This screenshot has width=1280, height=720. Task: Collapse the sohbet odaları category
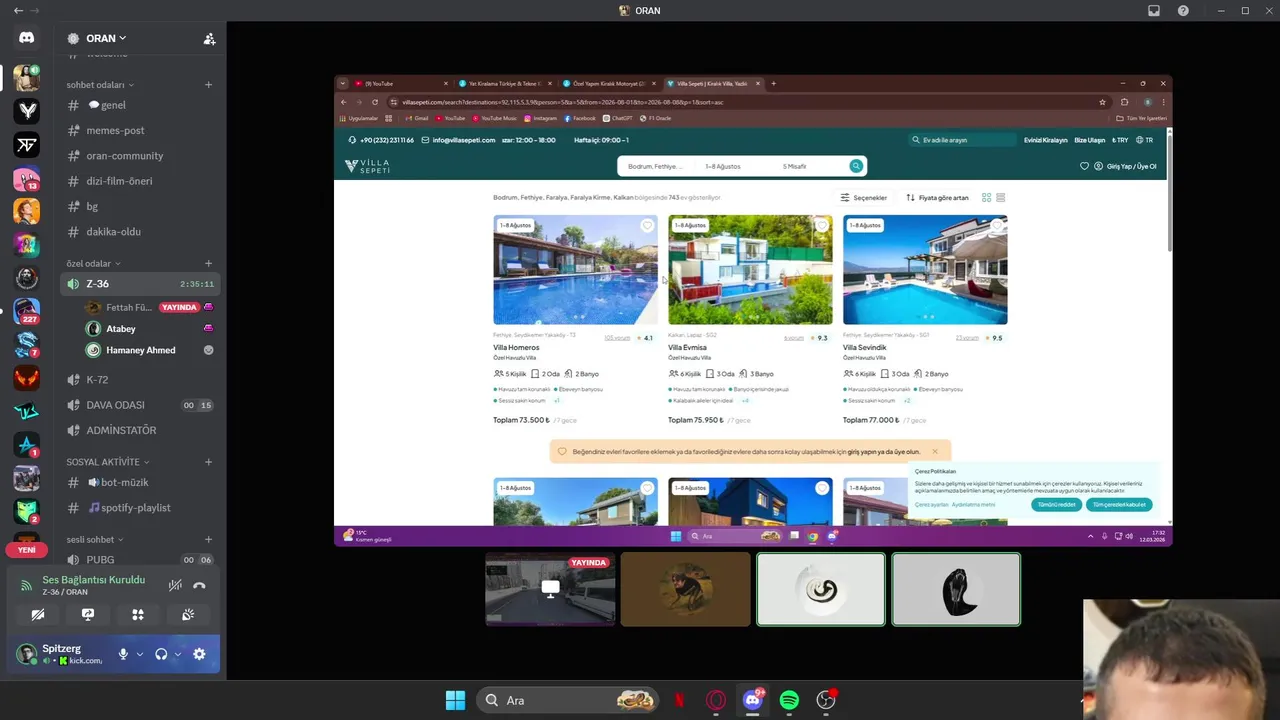coord(100,85)
